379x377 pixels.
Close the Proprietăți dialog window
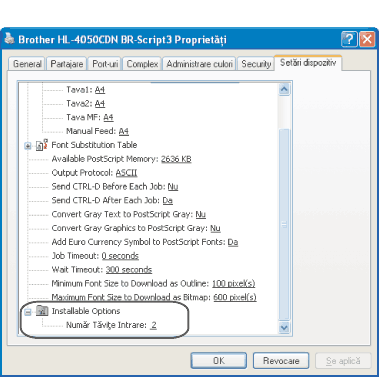coord(367,39)
